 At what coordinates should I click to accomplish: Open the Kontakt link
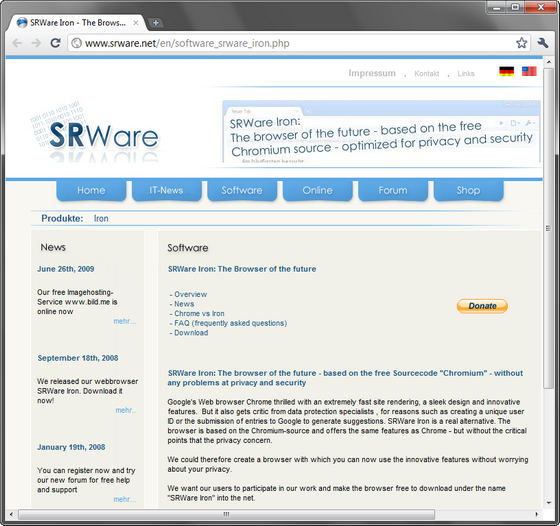426,74
